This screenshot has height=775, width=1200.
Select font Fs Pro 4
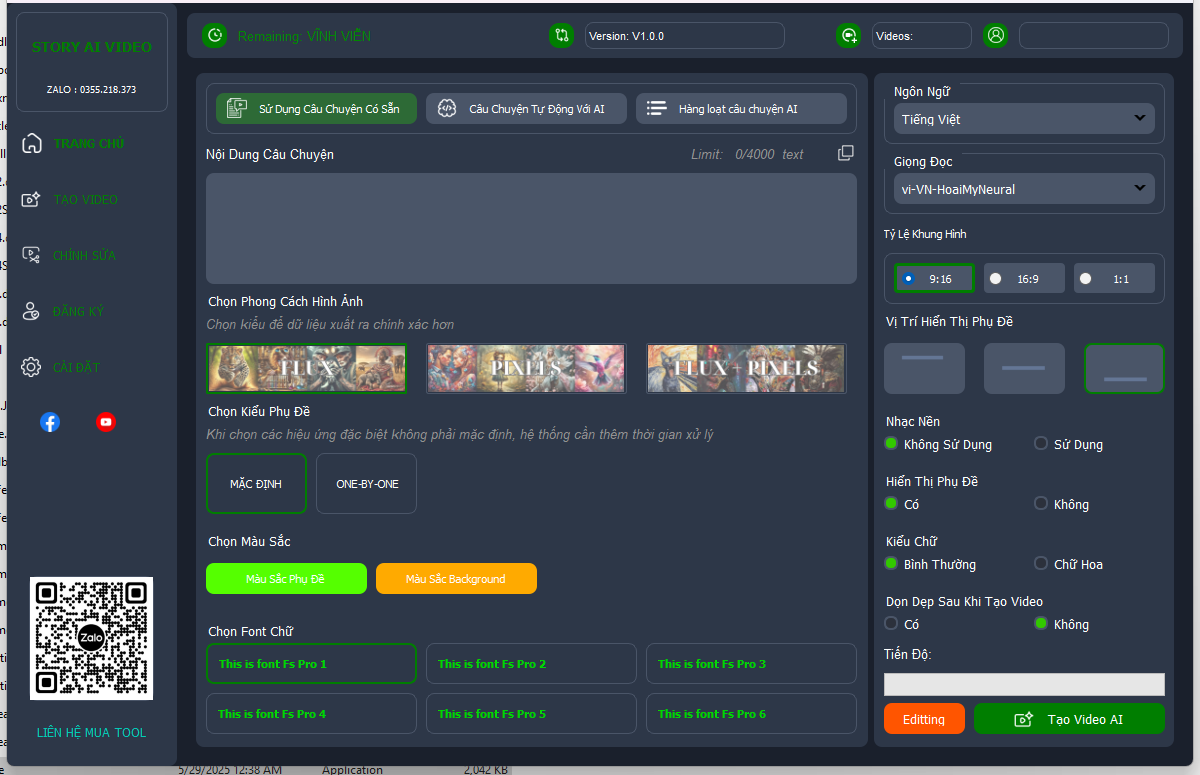click(311, 714)
